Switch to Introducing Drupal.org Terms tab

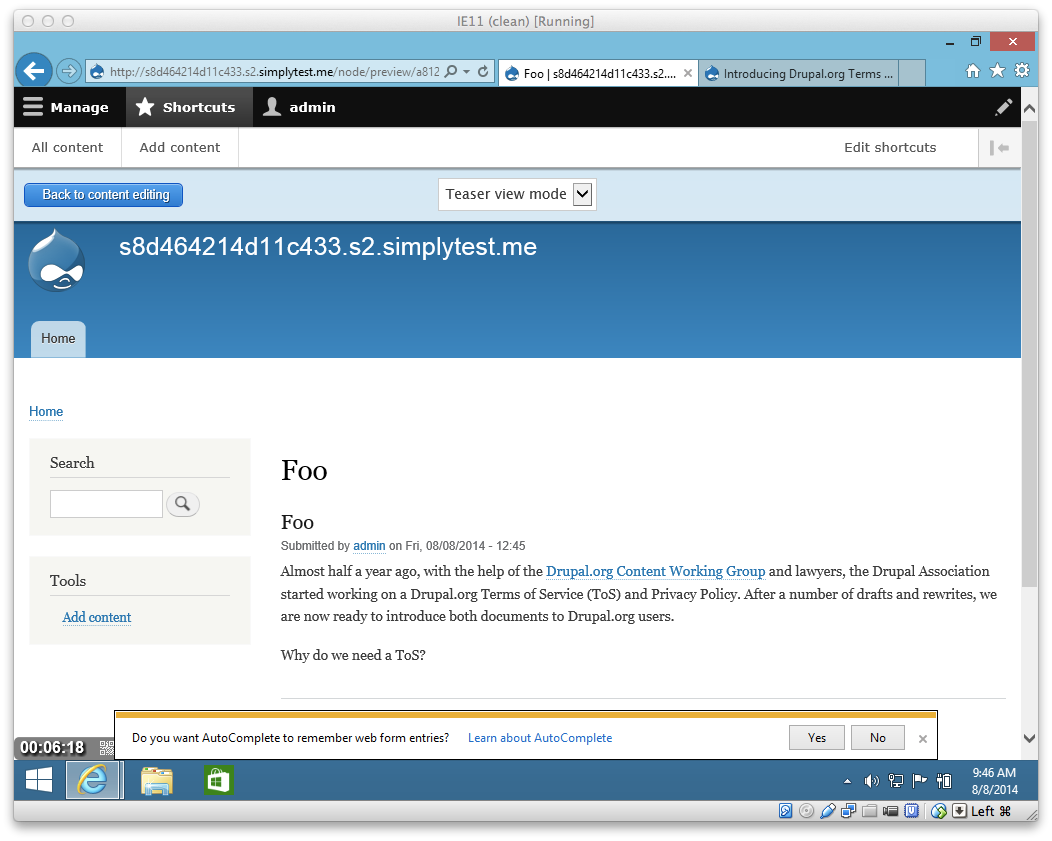[799, 74]
